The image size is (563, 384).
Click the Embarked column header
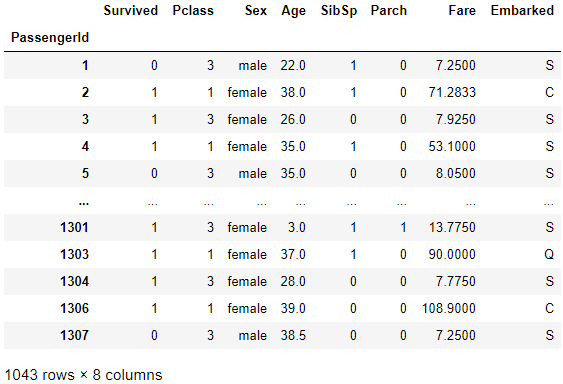(x=522, y=10)
